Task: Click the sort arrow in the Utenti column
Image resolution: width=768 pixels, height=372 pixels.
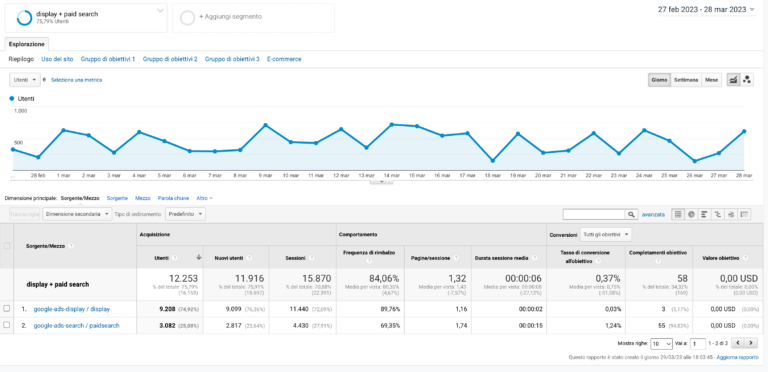Action: pos(198,257)
